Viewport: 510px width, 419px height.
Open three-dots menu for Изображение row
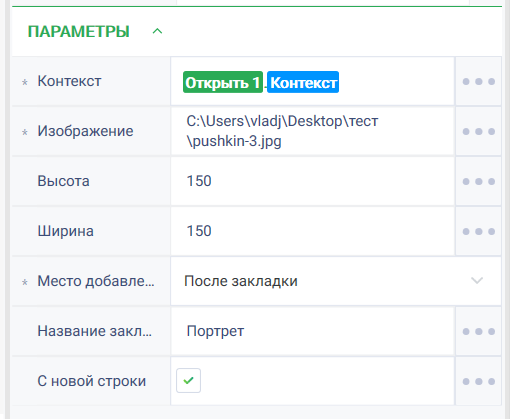pos(478,131)
